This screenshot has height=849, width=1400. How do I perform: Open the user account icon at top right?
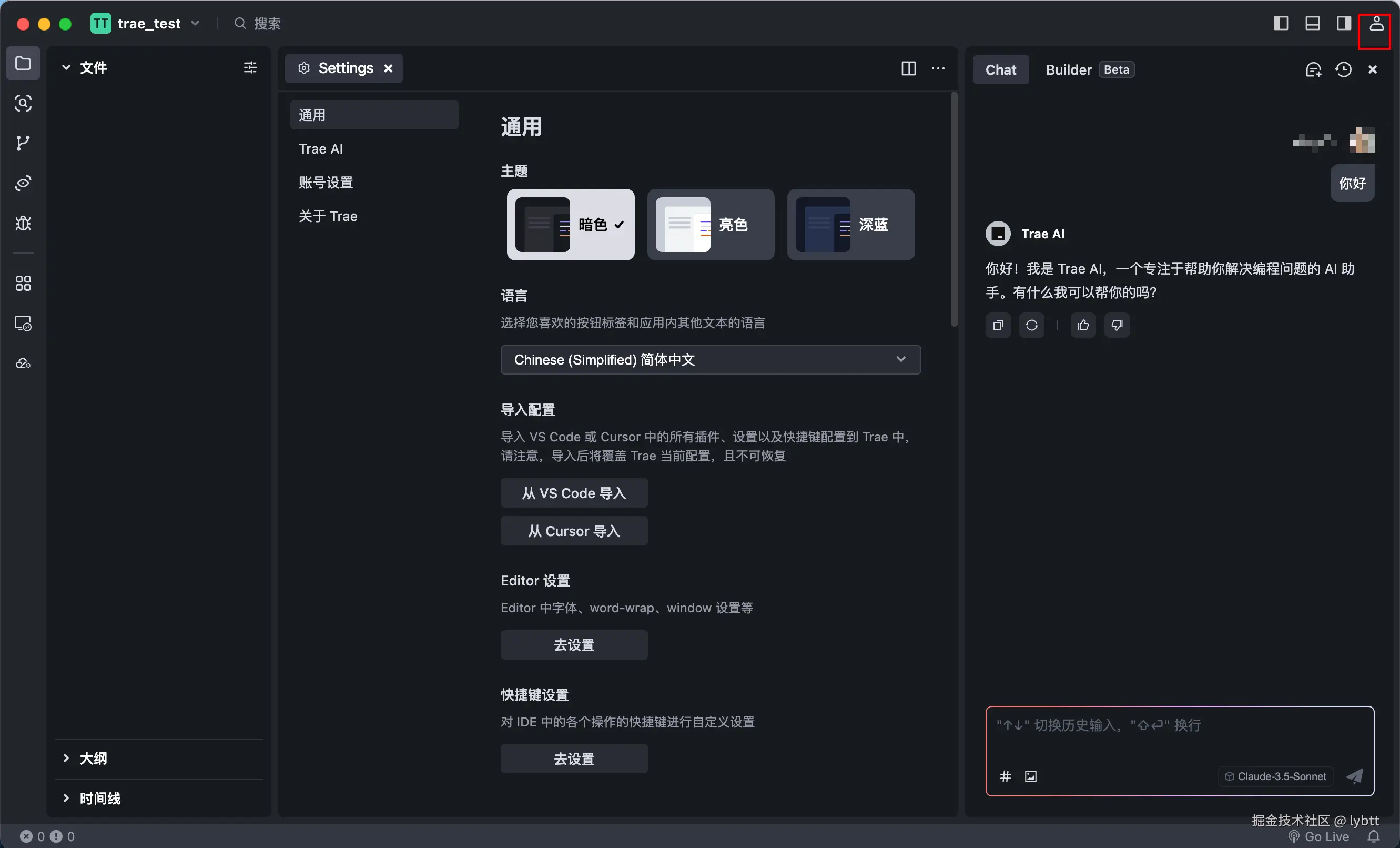click(x=1376, y=23)
